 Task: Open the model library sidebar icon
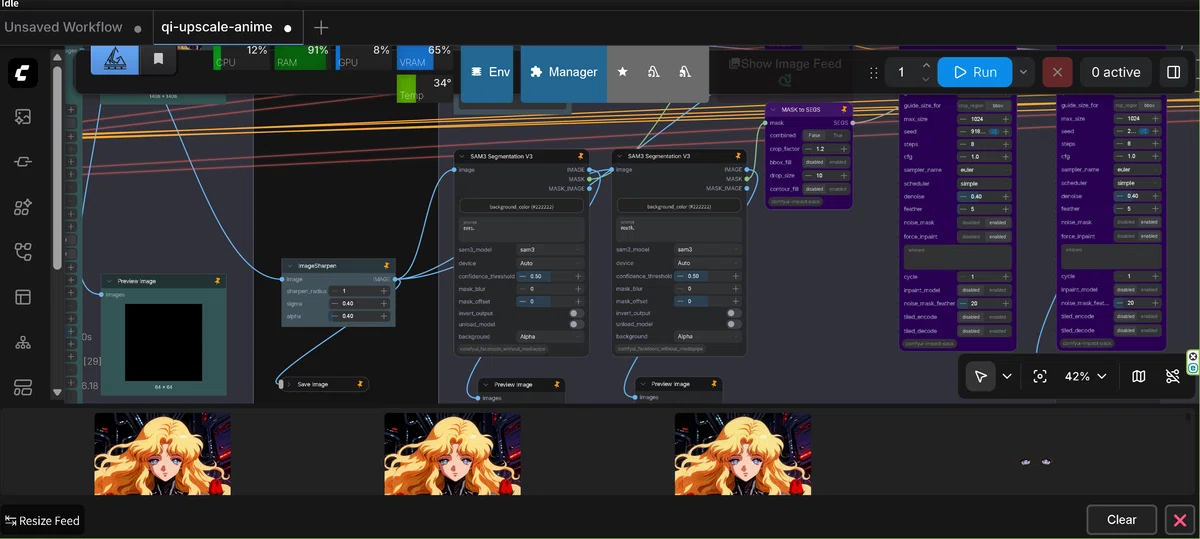[x=23, y=207]
